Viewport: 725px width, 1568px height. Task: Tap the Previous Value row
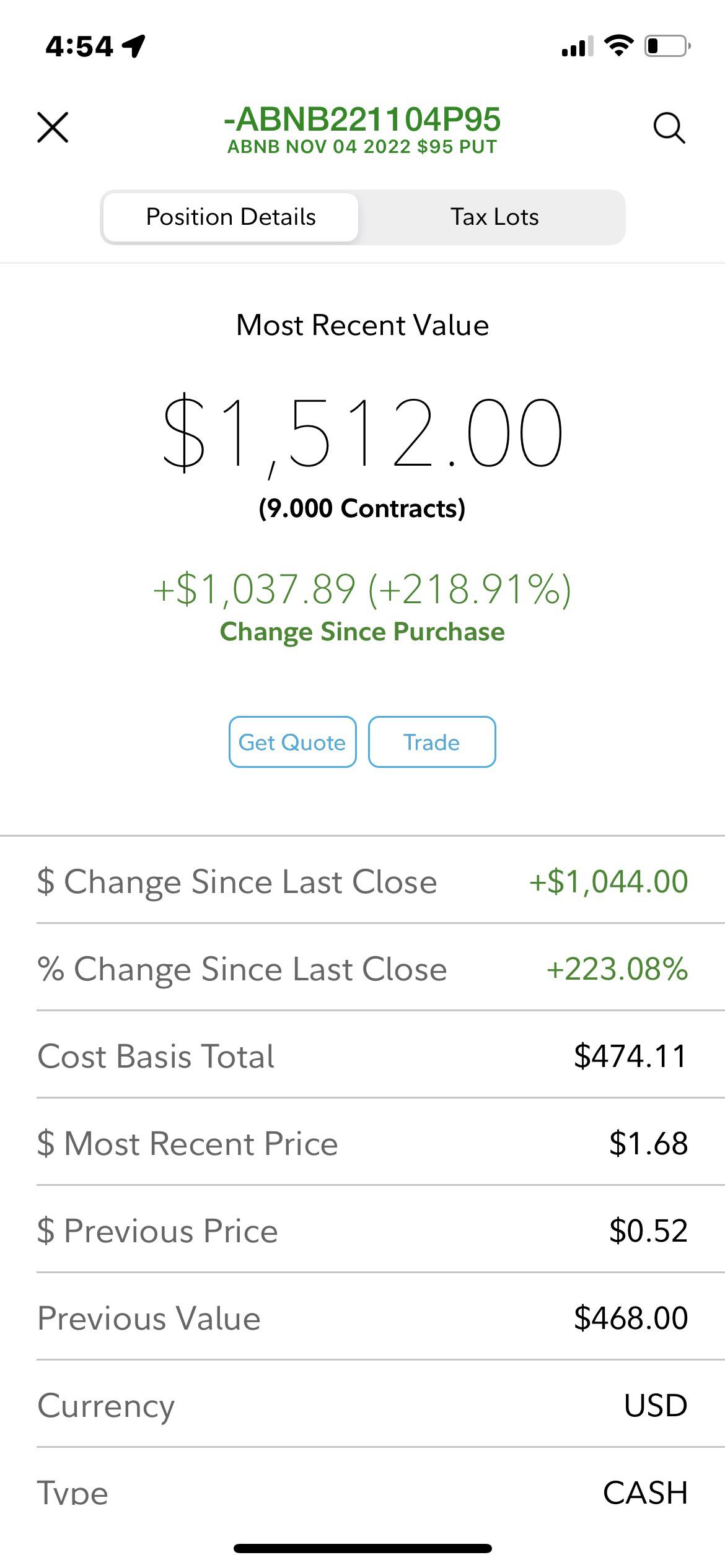(362, 1318)
